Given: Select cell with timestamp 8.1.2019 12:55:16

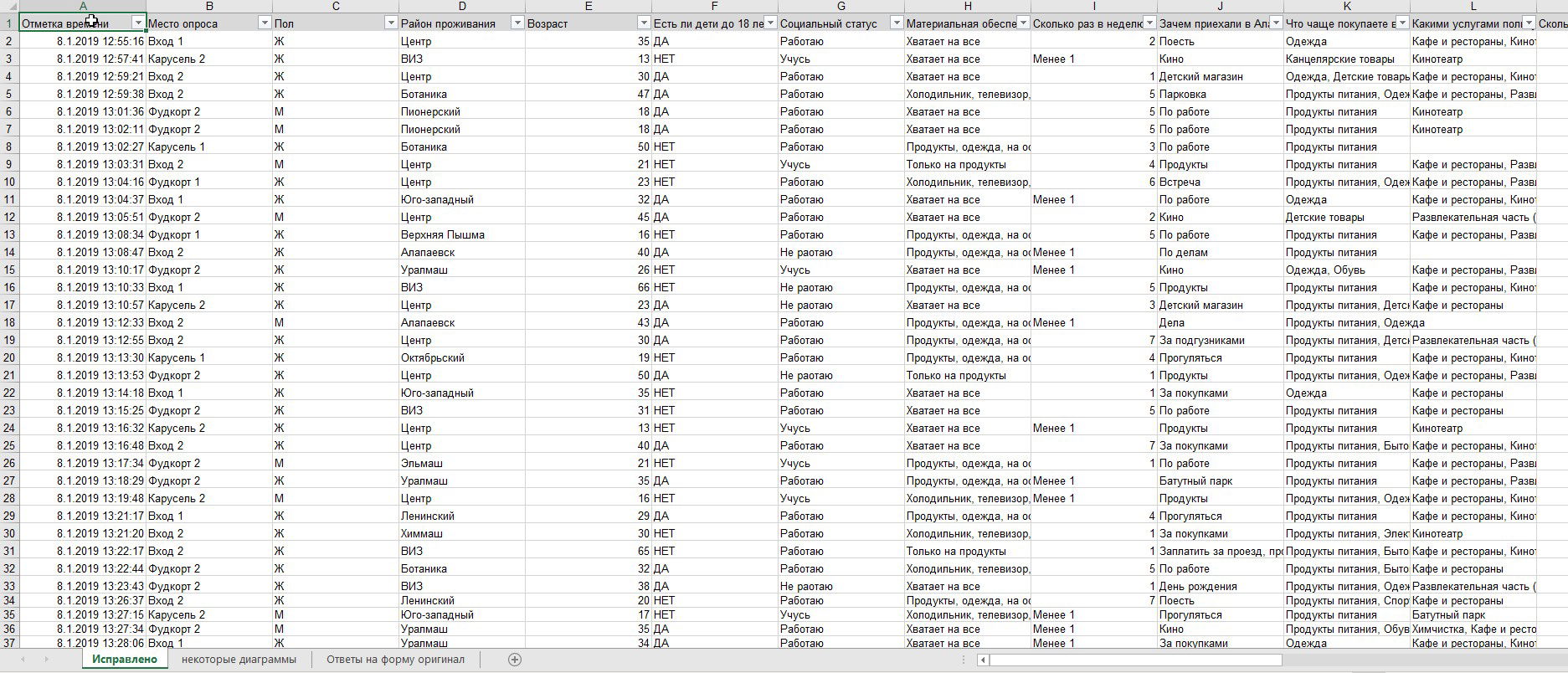Looking at the screenshot, I should (x=83, y=41).
